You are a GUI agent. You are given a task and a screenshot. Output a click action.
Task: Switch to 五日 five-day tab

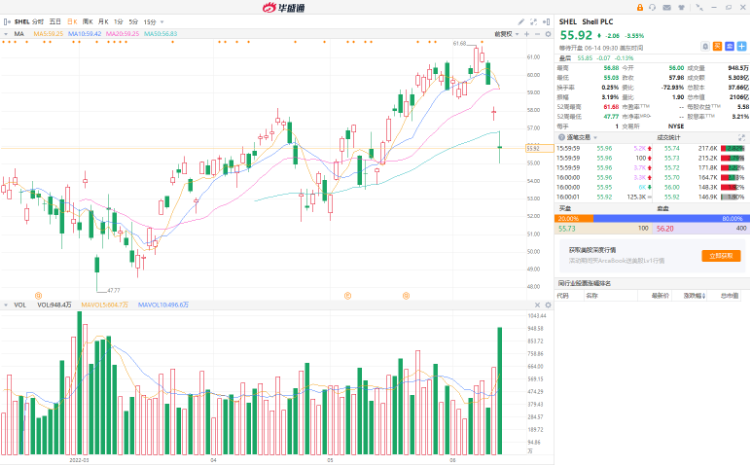[x=55, y=22]
